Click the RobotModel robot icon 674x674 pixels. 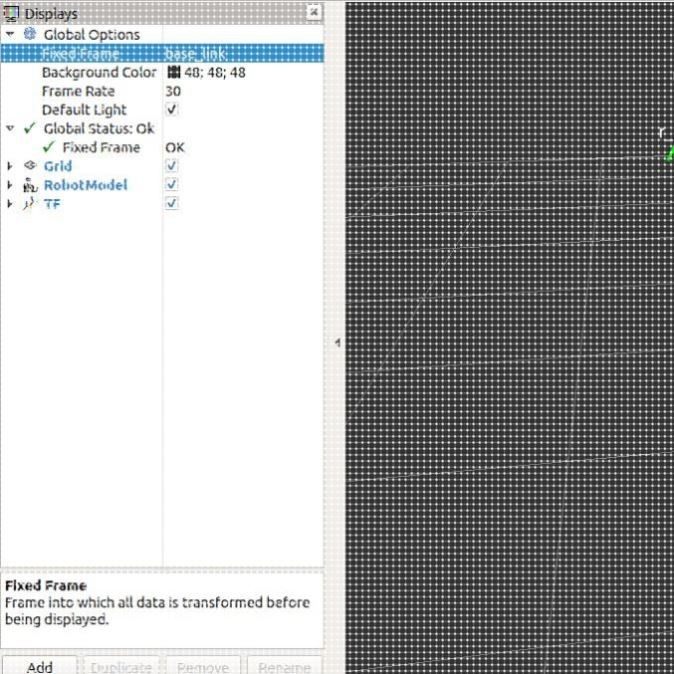(30, 185)
